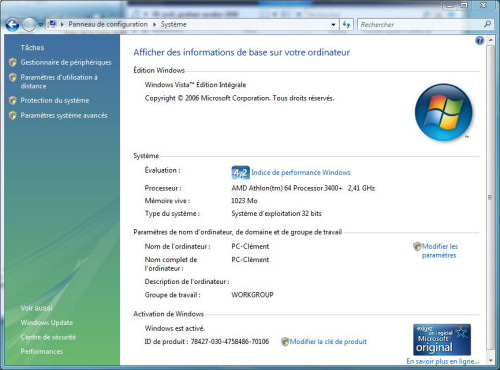Click shield icon beside Paramètres d'utilisation à distance
Viewport: 500px width, 370px height.
pyautogui.click(x=13, y=78)
